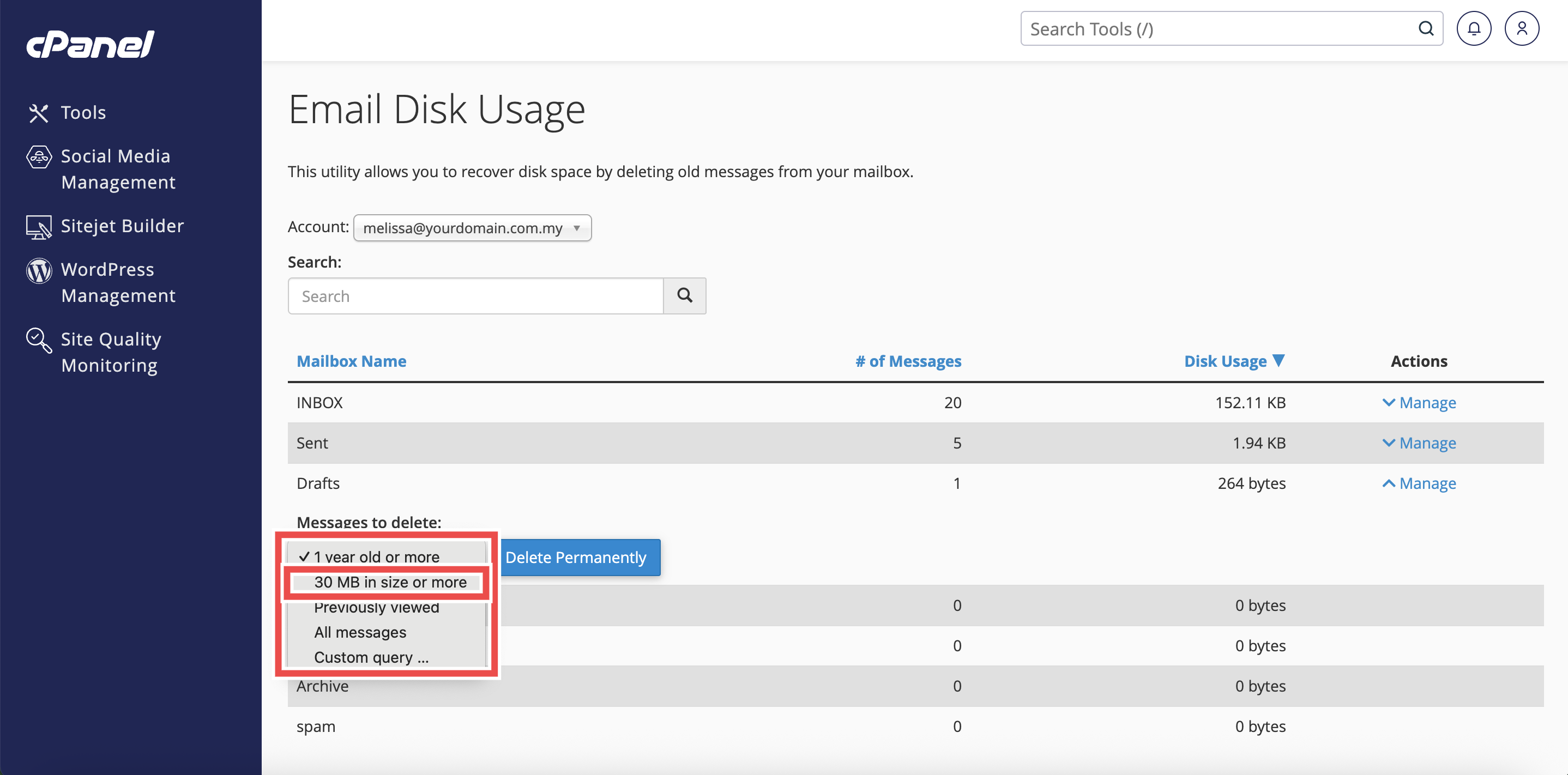Open Social Media Management icon
The image size is (1568, 775).
(38, 157)
